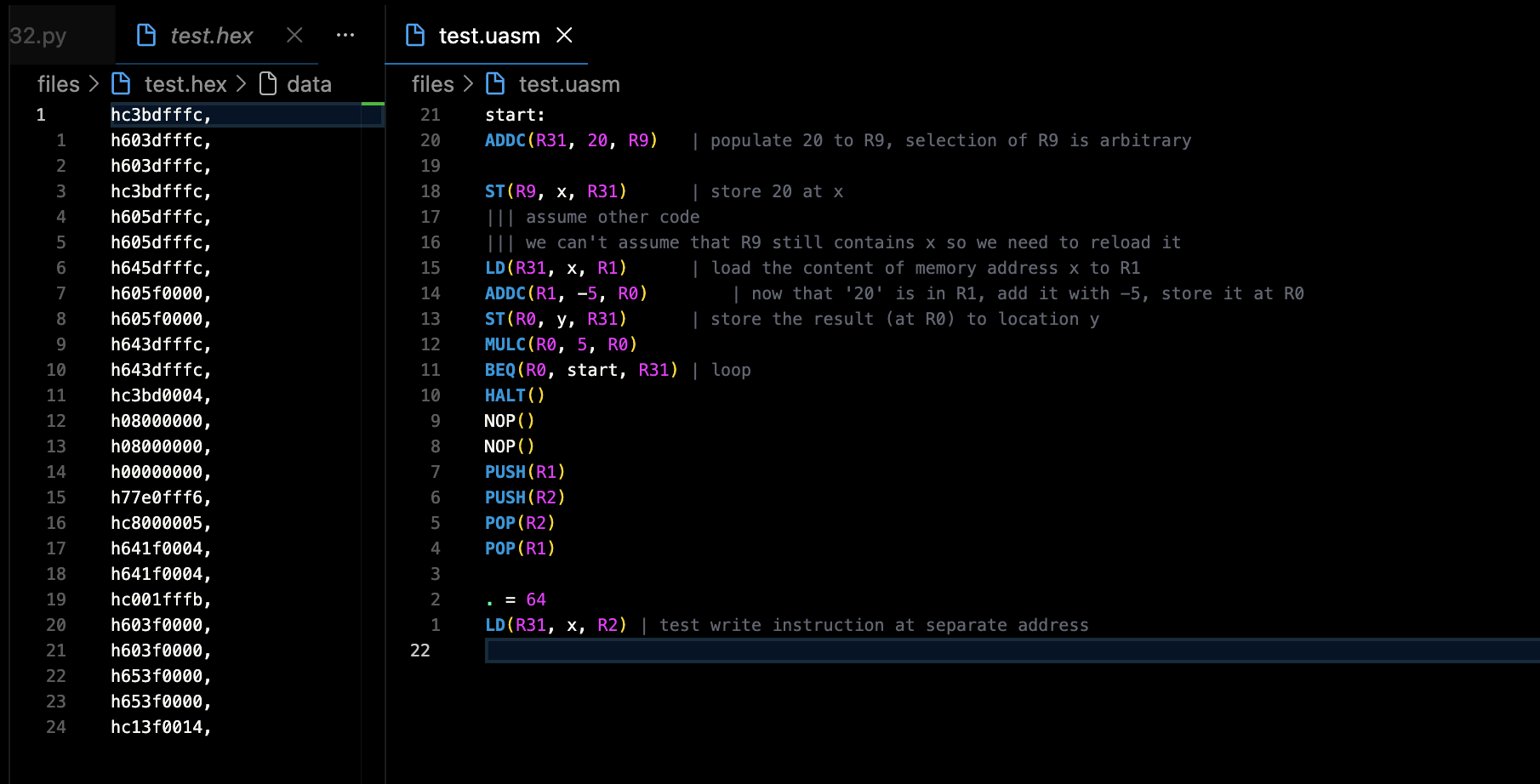This screenshot has height=784, width=1540.
Task: Close the test.uasm tab
Action: pos(564,35)
